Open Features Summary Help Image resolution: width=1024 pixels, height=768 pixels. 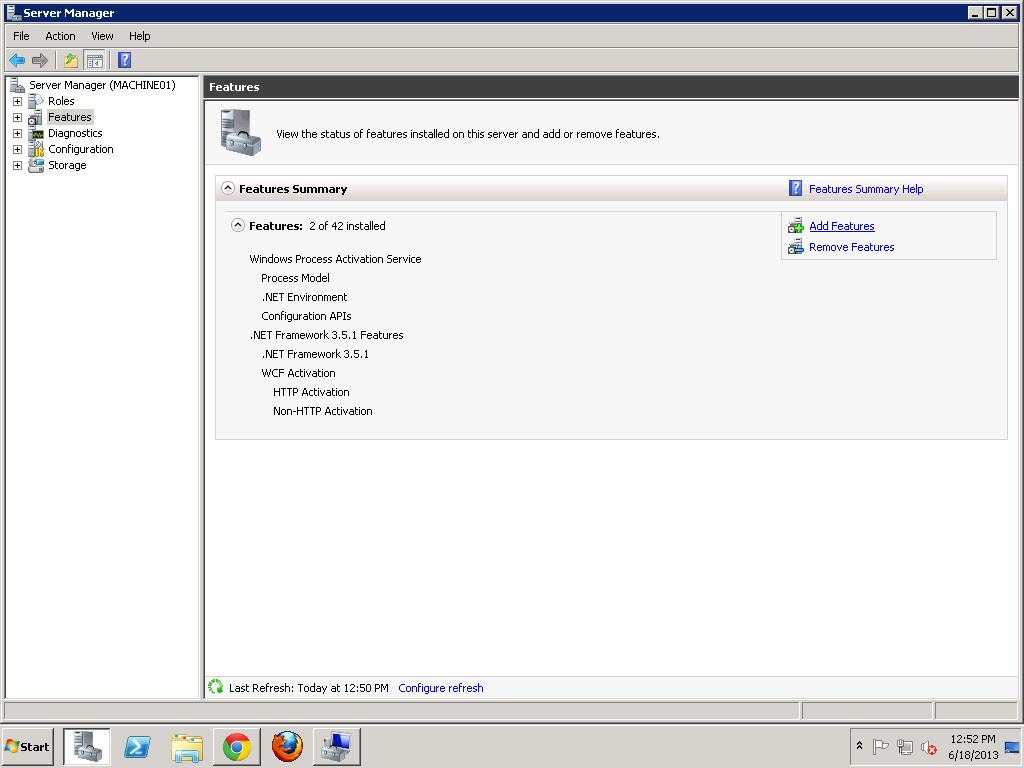868,187
